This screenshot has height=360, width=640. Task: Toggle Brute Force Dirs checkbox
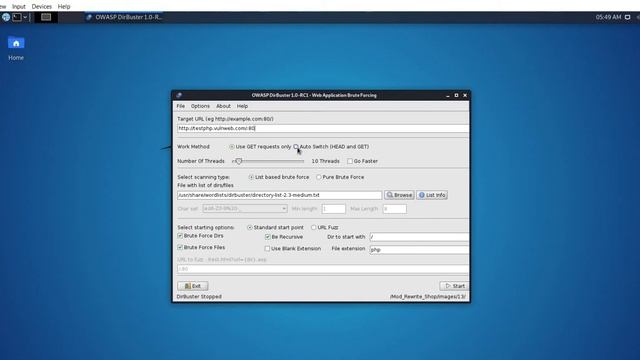tap(180, 236)
